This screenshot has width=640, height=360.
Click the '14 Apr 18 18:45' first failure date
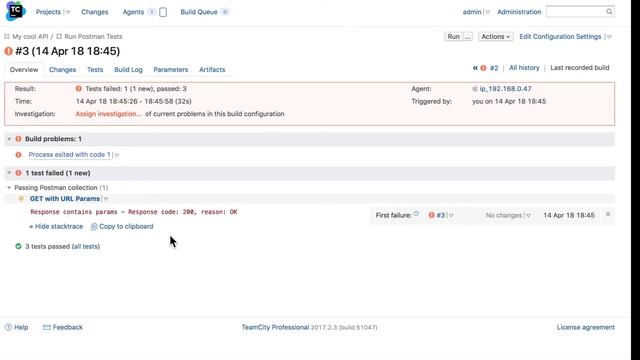tap(569, 216)
